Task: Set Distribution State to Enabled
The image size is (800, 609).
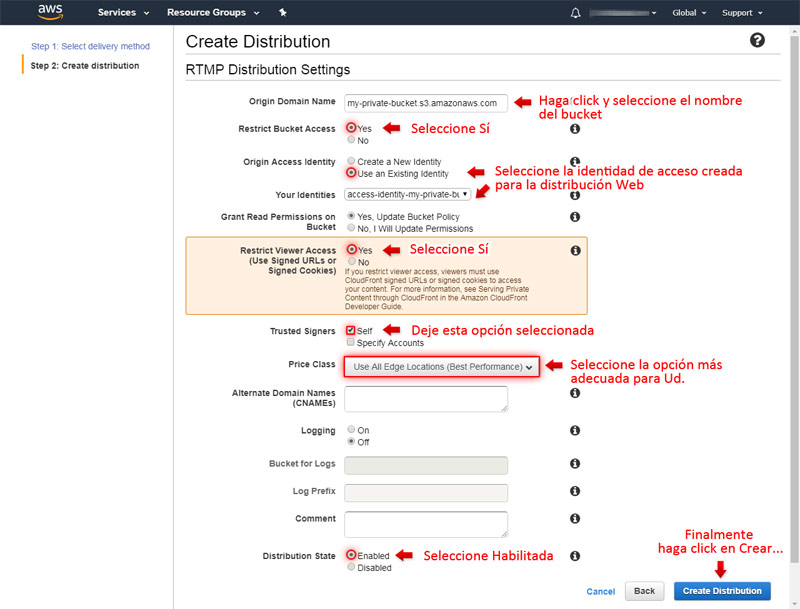Action: (351, 554)
